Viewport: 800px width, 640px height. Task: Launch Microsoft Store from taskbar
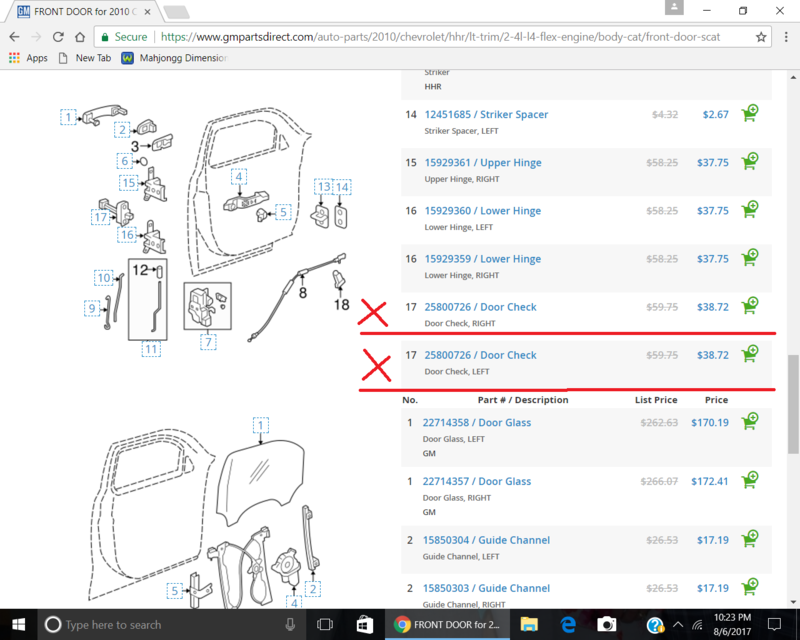[x=364, y=624]
